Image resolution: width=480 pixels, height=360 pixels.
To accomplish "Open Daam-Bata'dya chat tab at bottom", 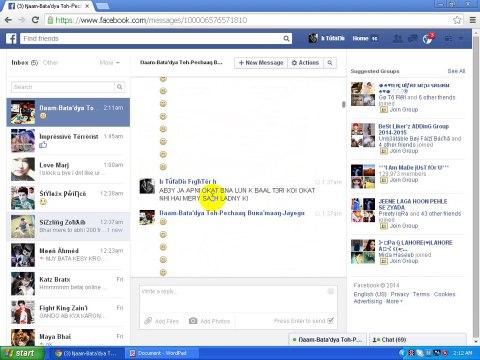I will pyautogui.click(x=327, y=340).
